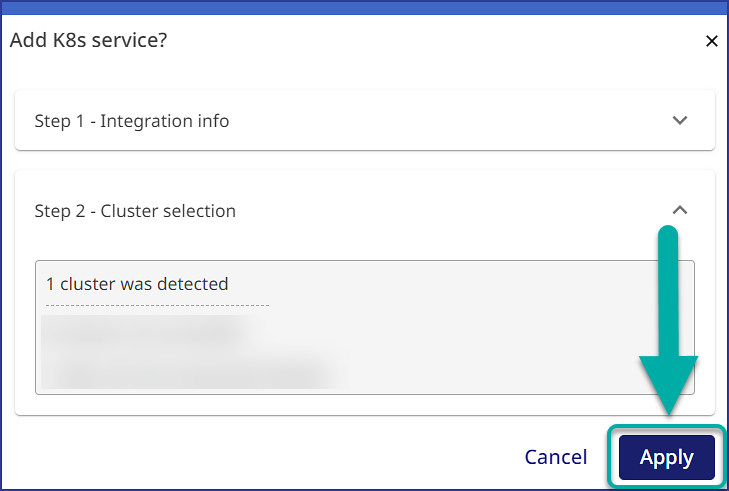The height and width of the screenshot is (491, 729).
Task: Click the blue bar atop the dialog
Action: [364, 7]
